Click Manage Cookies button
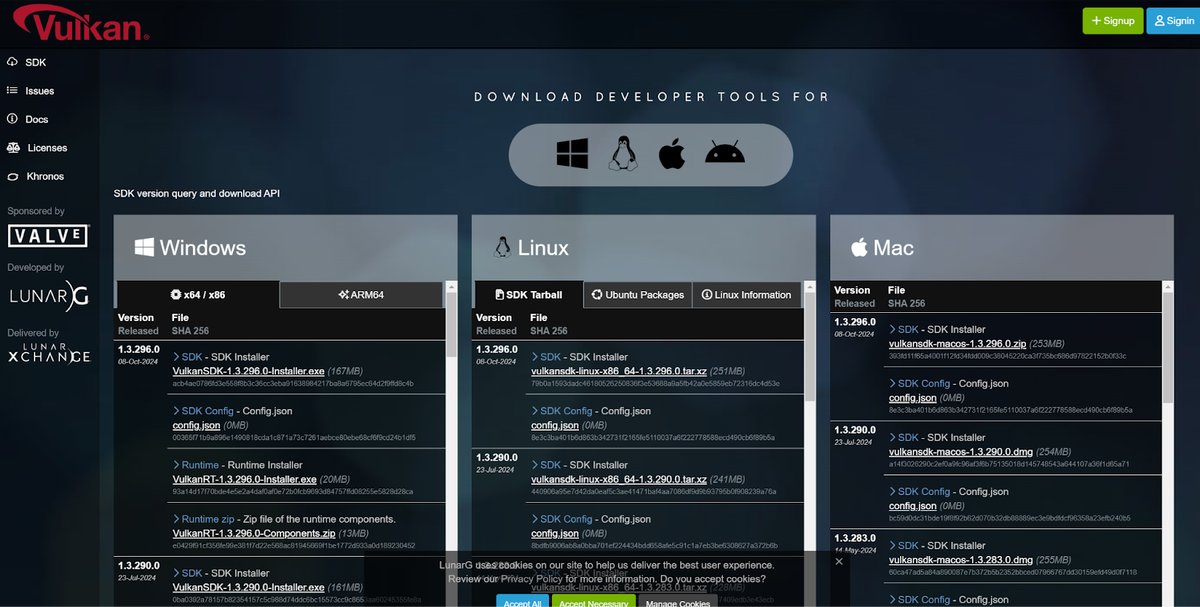This screenshot has height=607, width=1200. [x=678, y=602]
